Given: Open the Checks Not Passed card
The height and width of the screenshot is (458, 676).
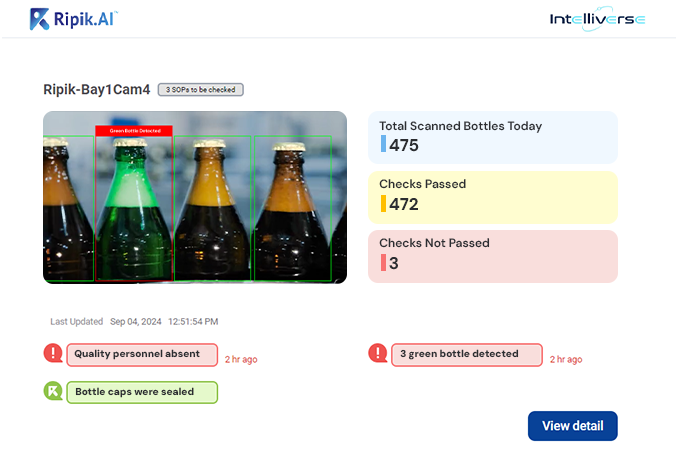Looking at the screenshot, I should coord(493,256).
